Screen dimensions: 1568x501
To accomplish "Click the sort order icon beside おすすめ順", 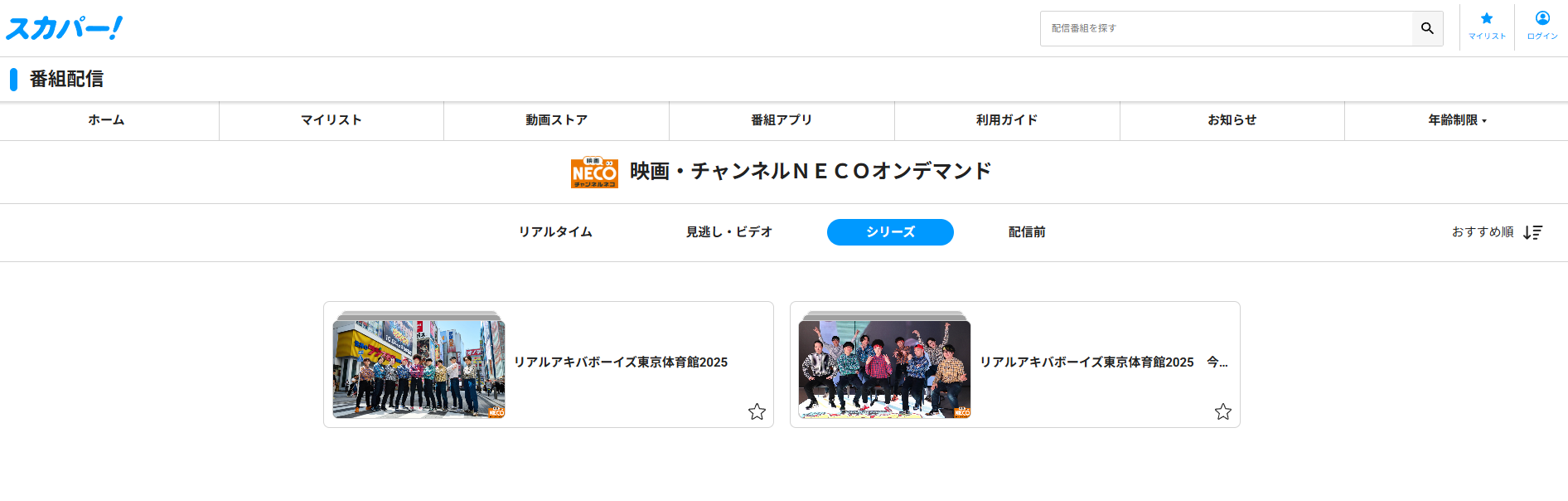I will (x=1533, y=232).
